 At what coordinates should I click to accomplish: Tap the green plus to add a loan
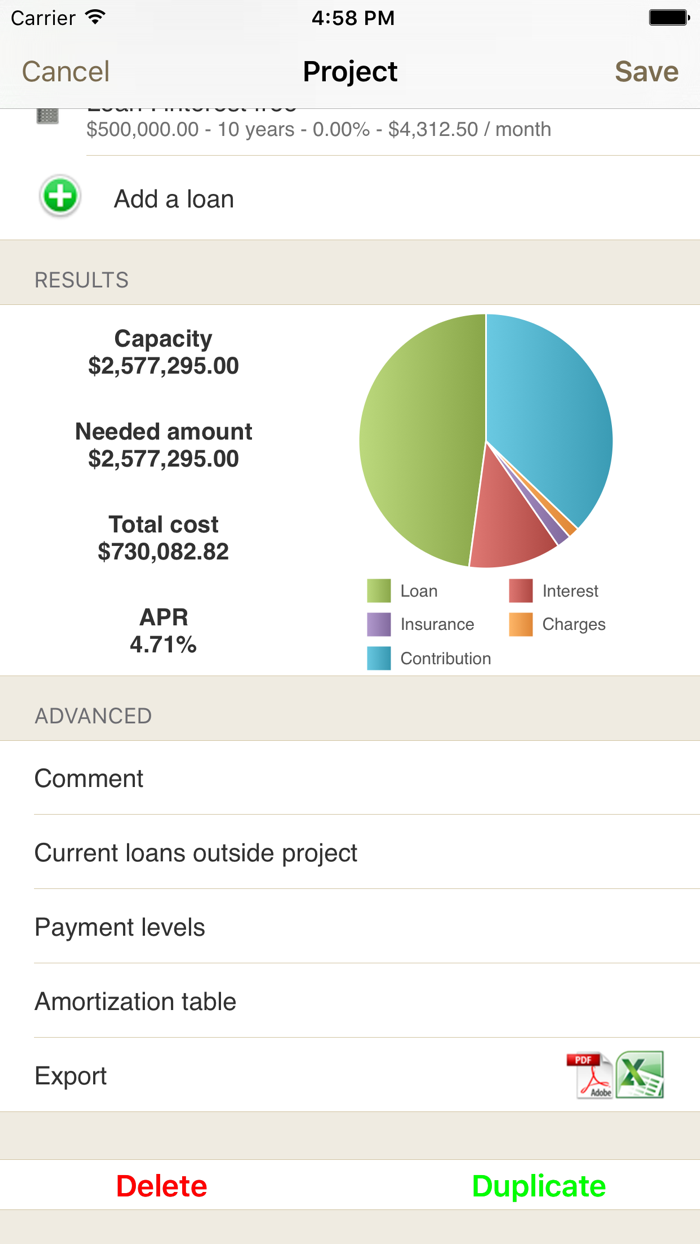tap(59, 197)
